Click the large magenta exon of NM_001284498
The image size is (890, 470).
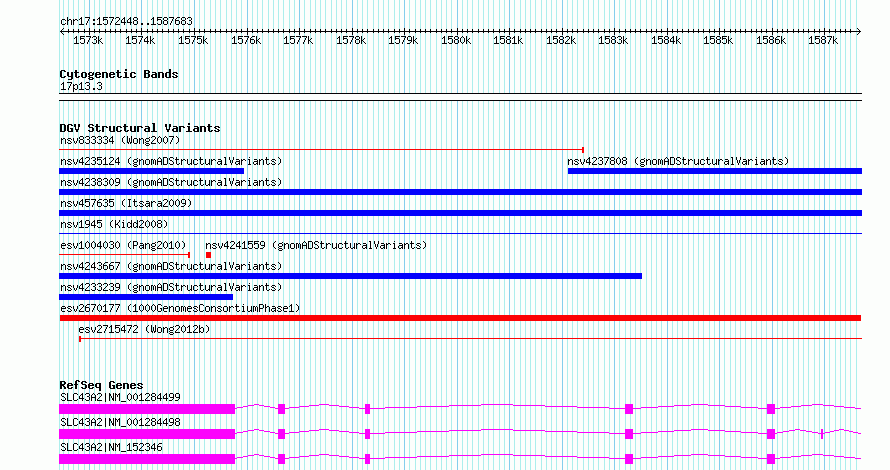pos(147,434)
